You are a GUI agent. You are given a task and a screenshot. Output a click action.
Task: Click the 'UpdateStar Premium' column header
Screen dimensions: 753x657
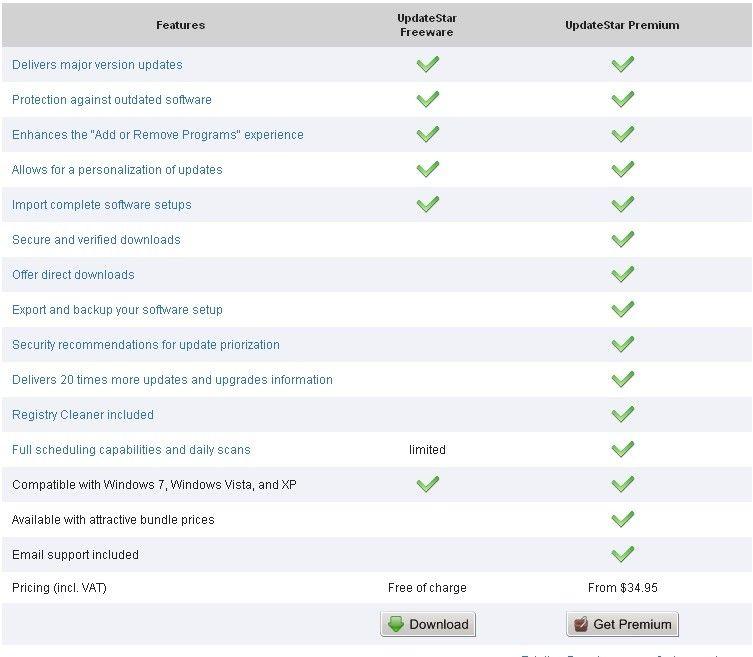click(621, 25)
